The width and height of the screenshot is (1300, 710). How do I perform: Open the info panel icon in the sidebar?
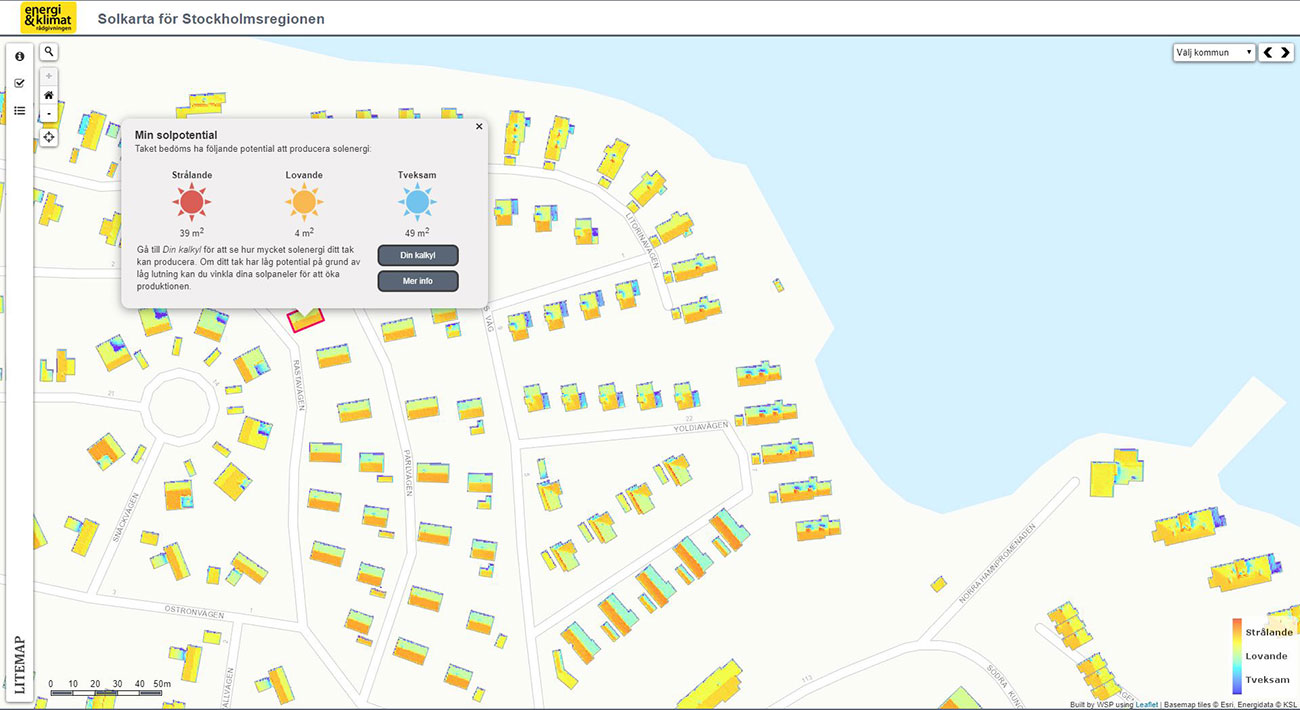pyautogui.click(x=19, y=57)
